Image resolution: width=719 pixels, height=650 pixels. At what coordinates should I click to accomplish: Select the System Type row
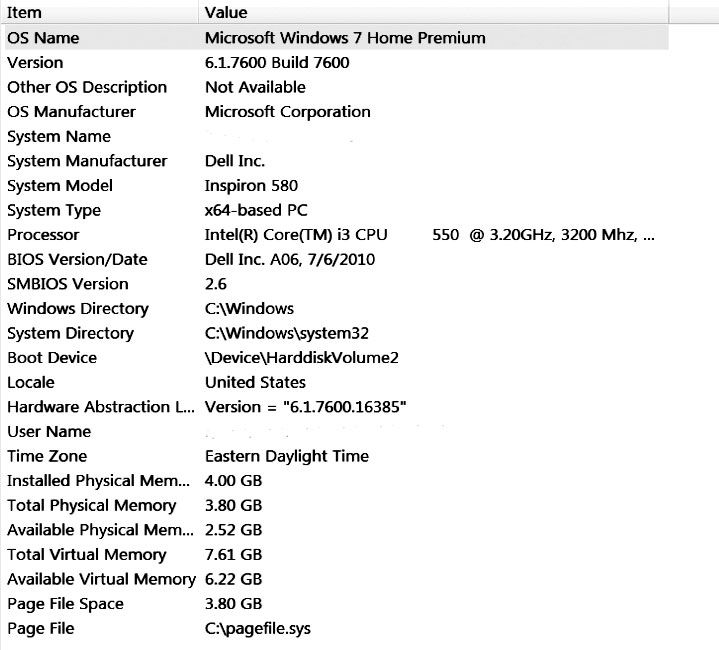click(54, 210)
